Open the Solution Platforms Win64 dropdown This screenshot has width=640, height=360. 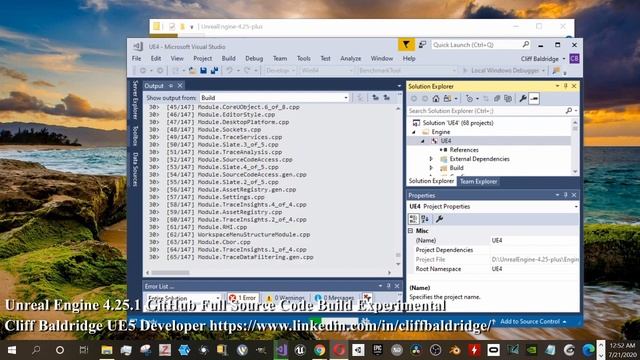click(x=327, y=71)
